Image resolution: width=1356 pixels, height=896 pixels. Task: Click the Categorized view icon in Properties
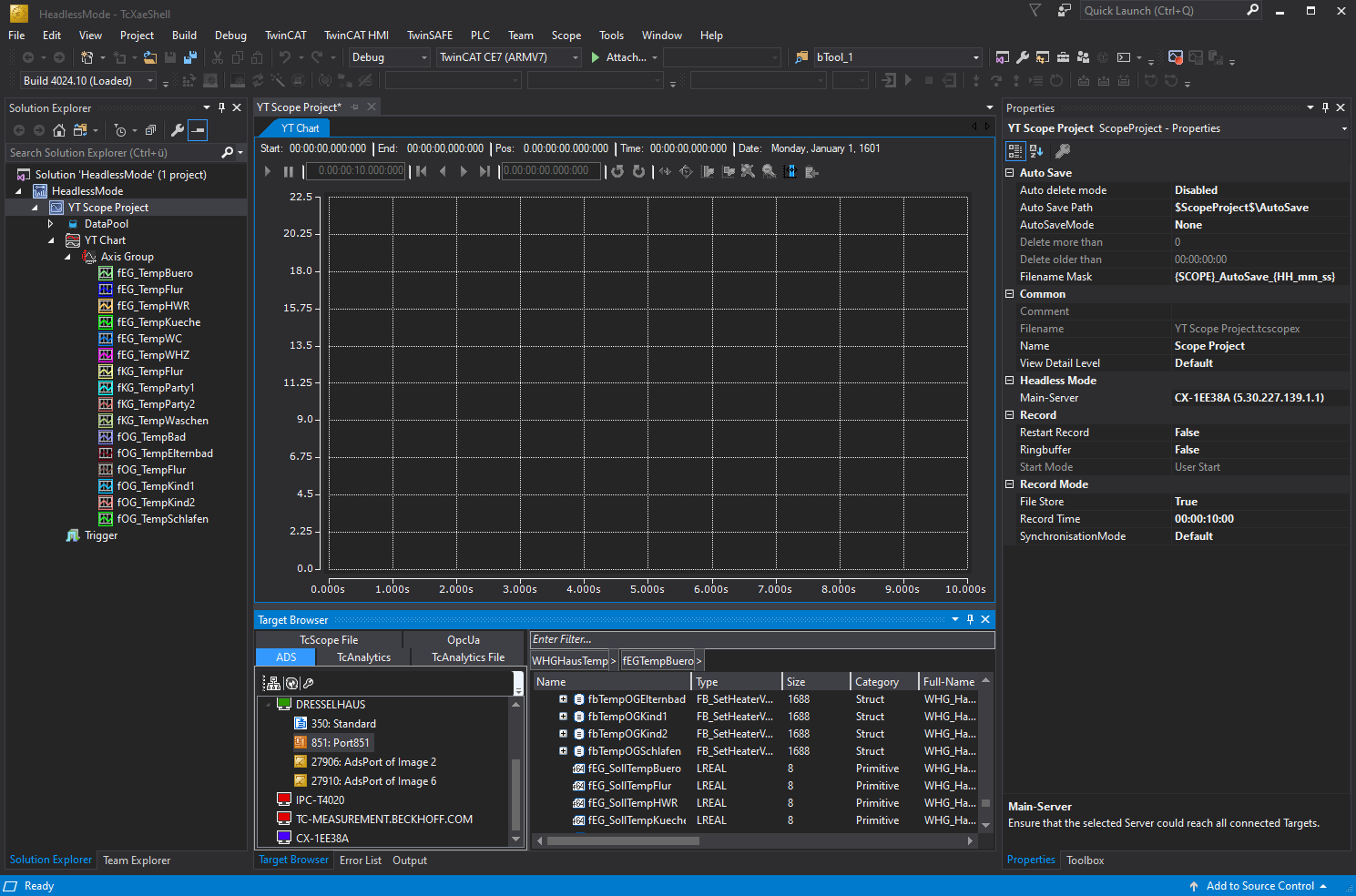[1015, 151]
